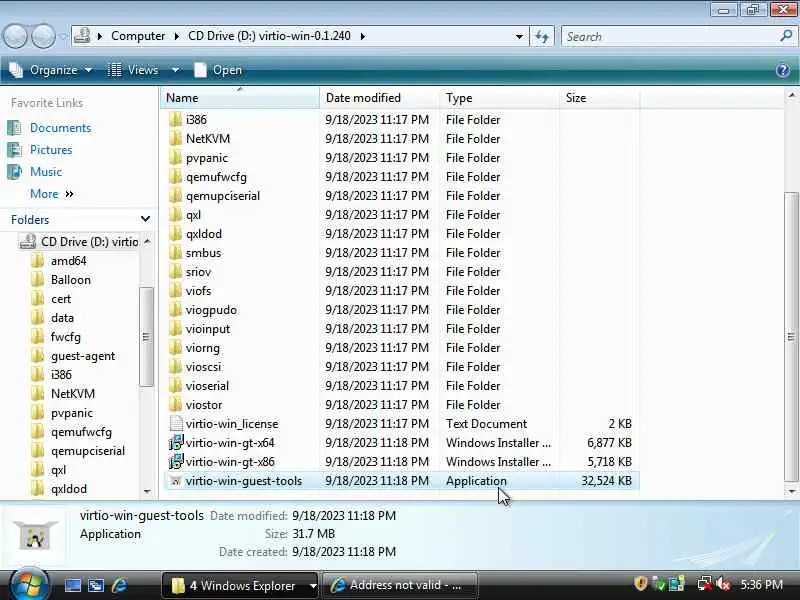Select the virtio-win-guest-tools application icon
The width and height of the screenshot is (800, 600).
click(176, 481)
